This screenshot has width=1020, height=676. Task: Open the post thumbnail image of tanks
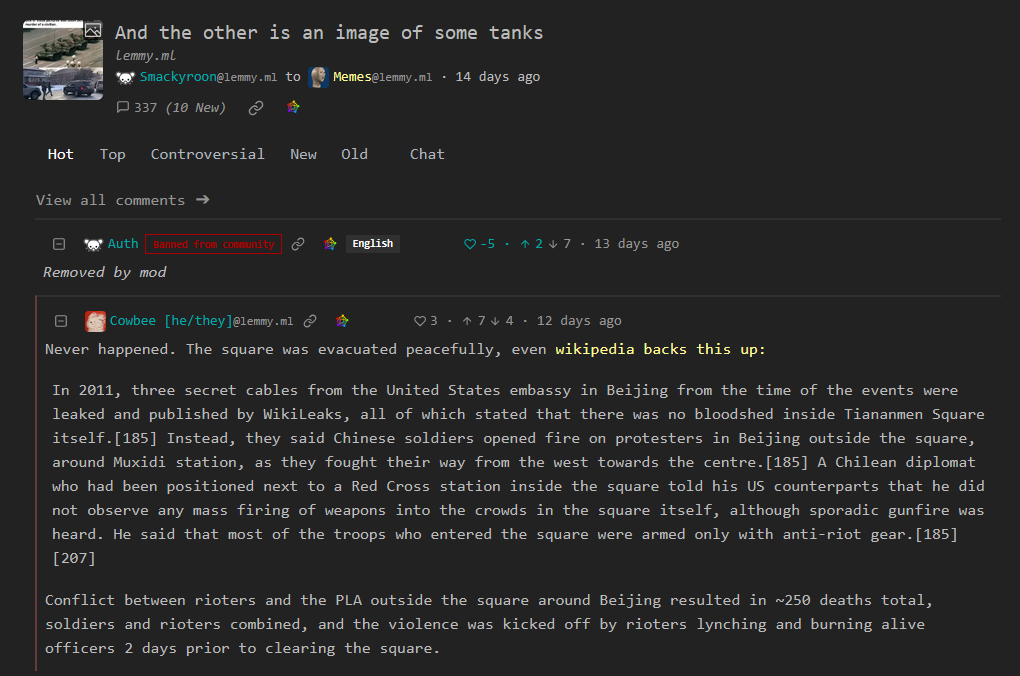pyautogui.click(x=63, y=60)
